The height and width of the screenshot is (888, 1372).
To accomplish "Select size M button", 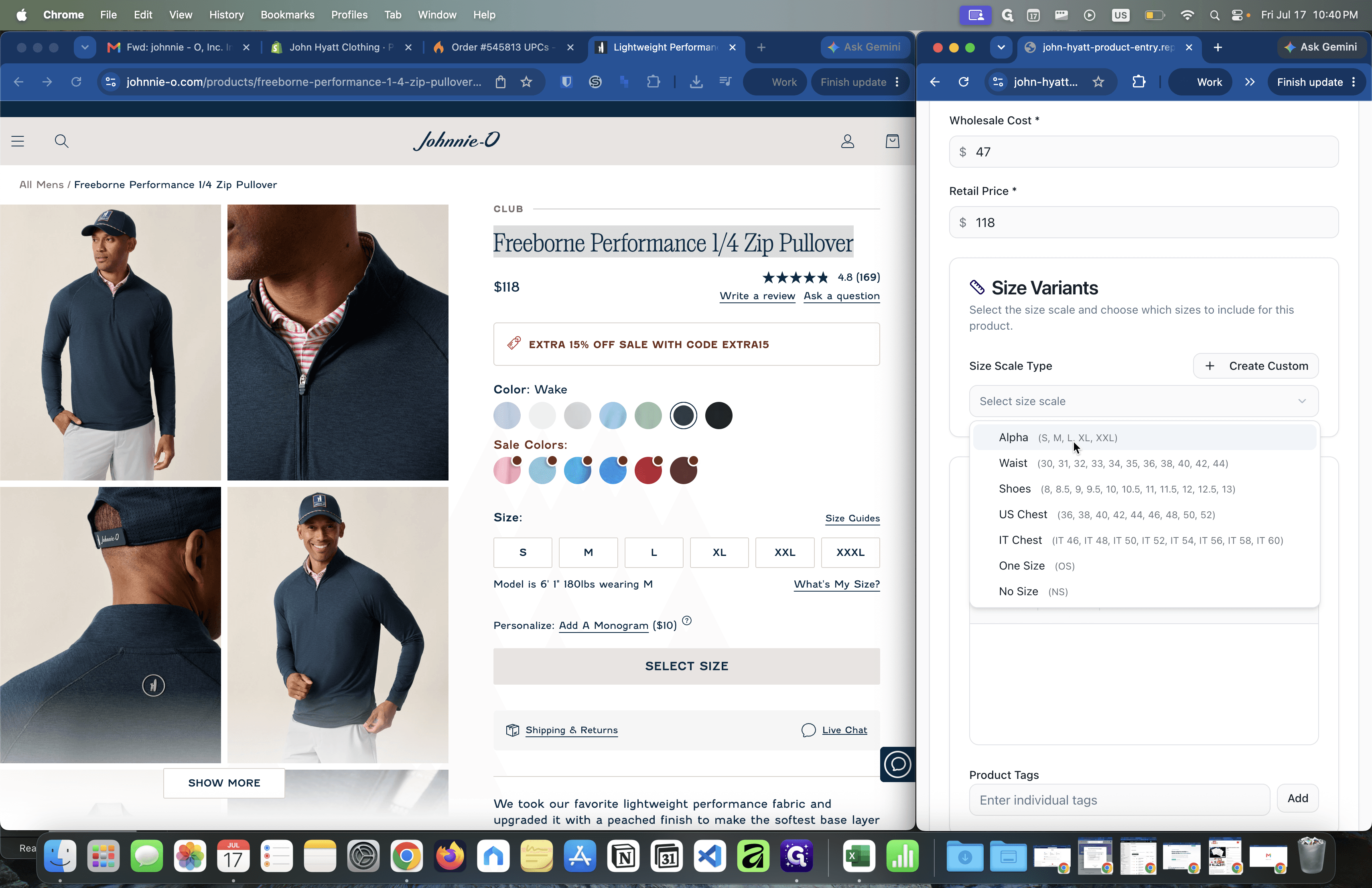I will [x=588, y=552].
